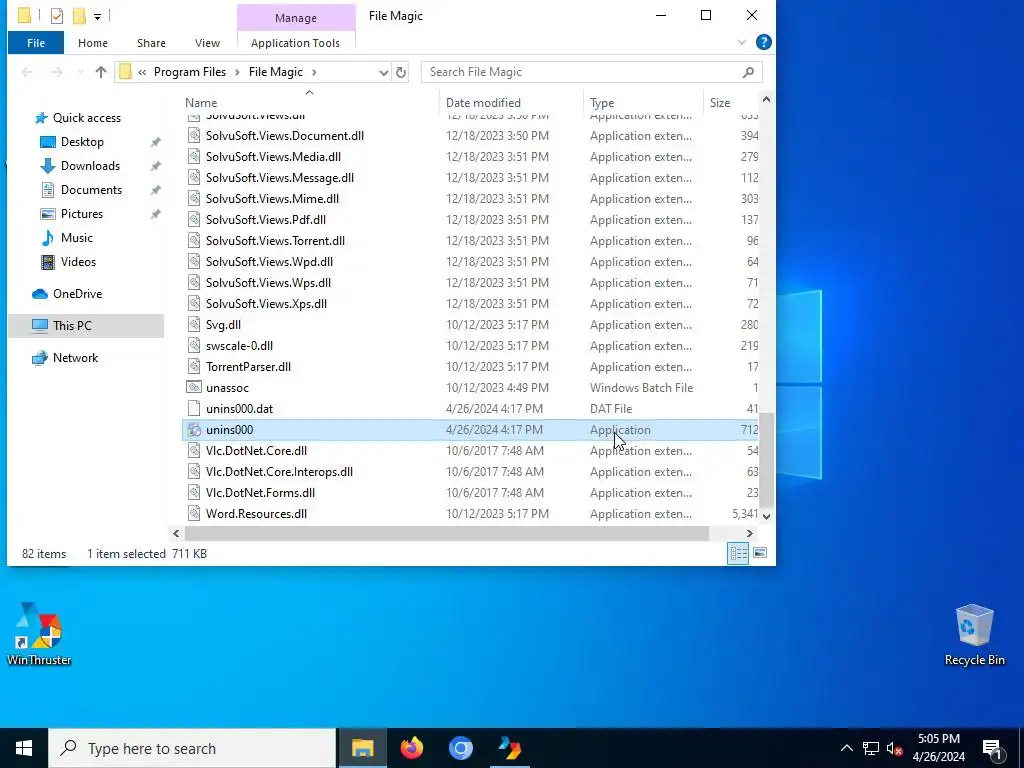Select SolvuSoft.Views.Torrent.dll file name

275,240
